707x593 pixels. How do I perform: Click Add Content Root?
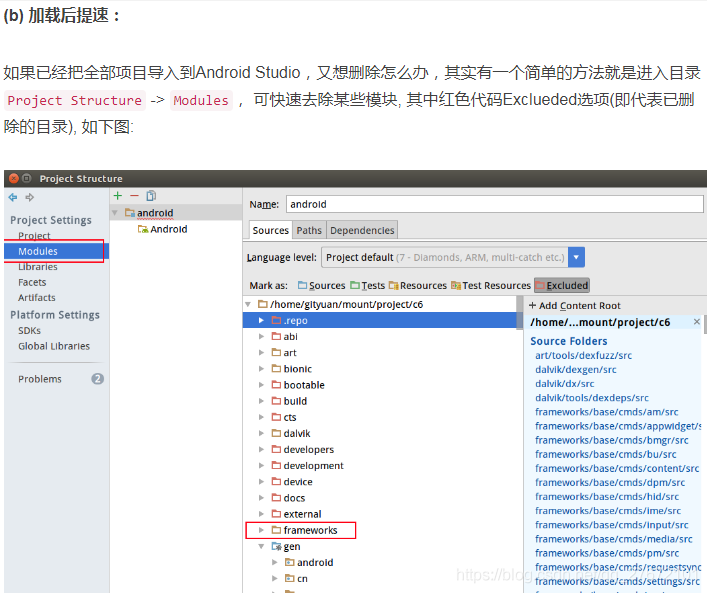575,306
